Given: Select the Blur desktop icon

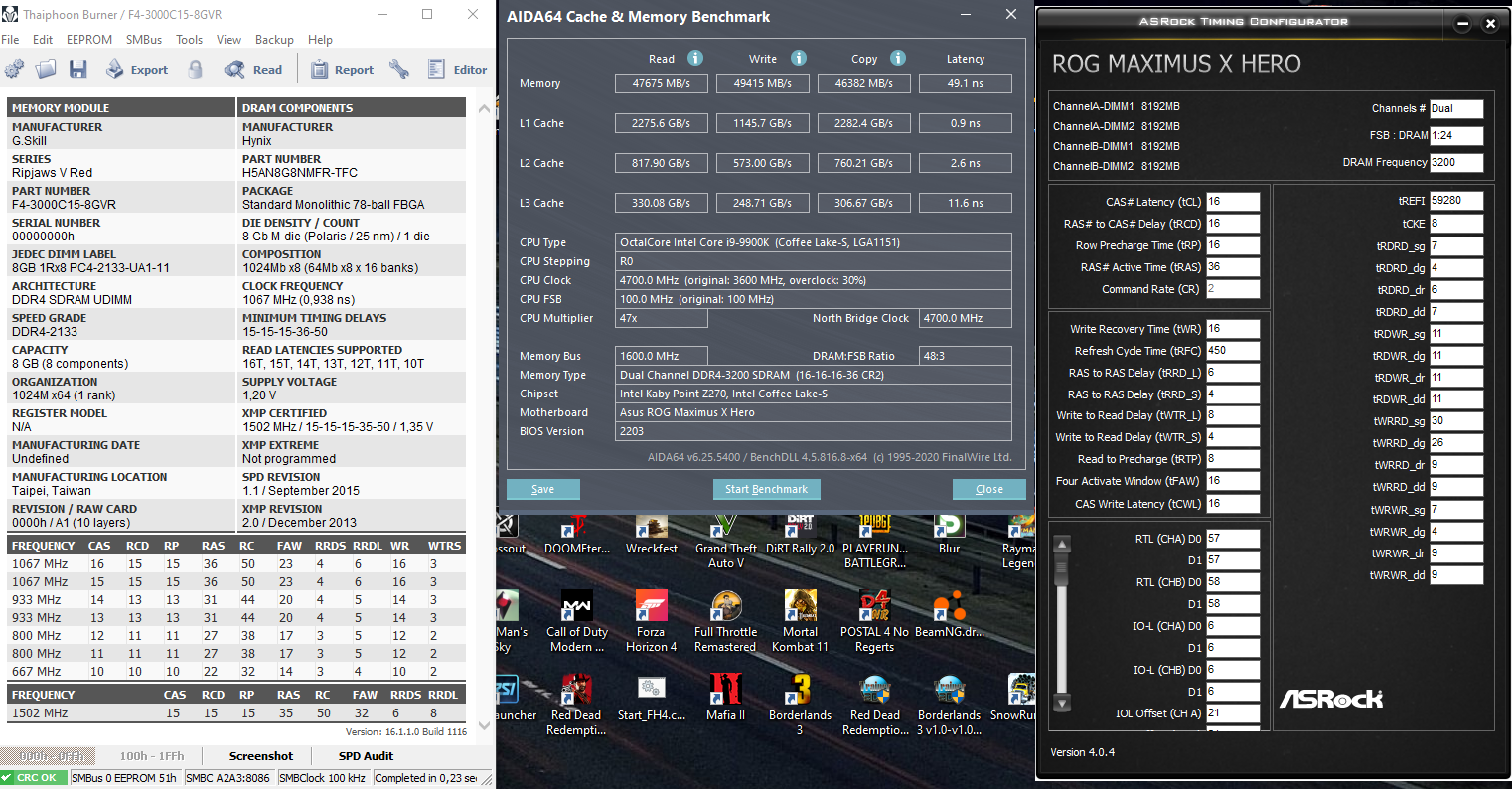Looking at the screenshot, I should pos(949,535).
